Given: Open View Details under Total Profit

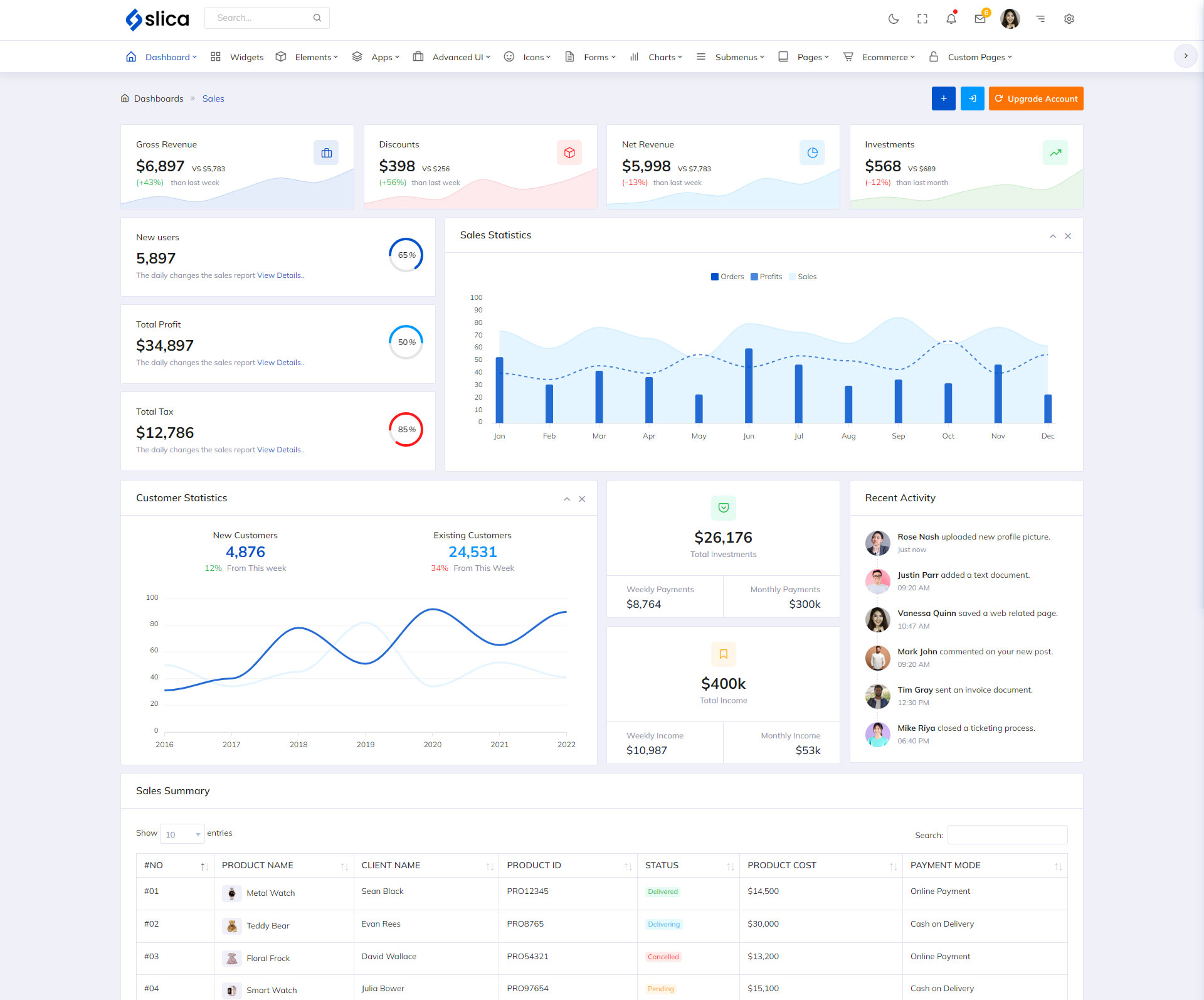Looking at the screenshot, I should point(280,363).
